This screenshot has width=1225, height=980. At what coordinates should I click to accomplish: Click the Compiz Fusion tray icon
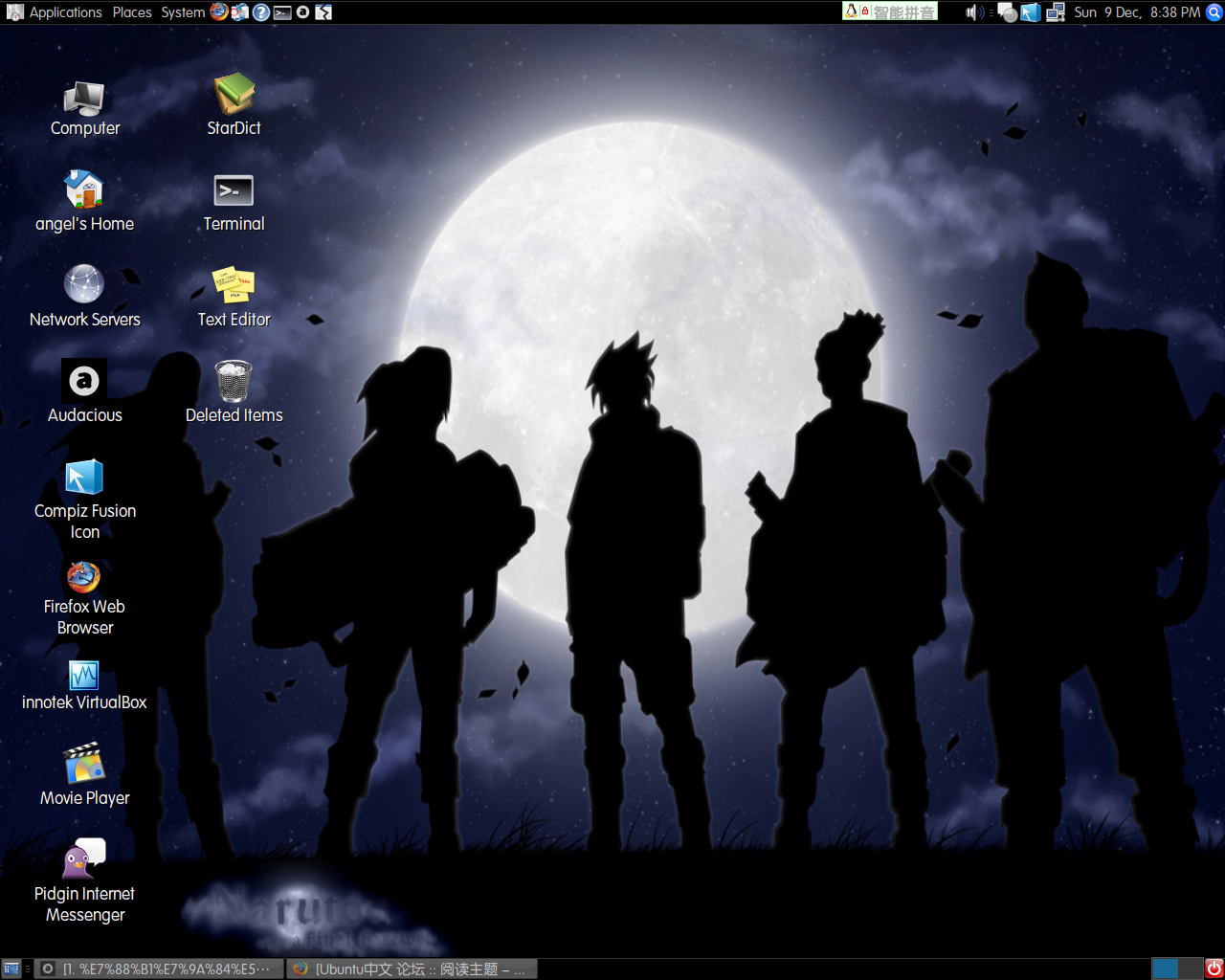pos(1030,12)
